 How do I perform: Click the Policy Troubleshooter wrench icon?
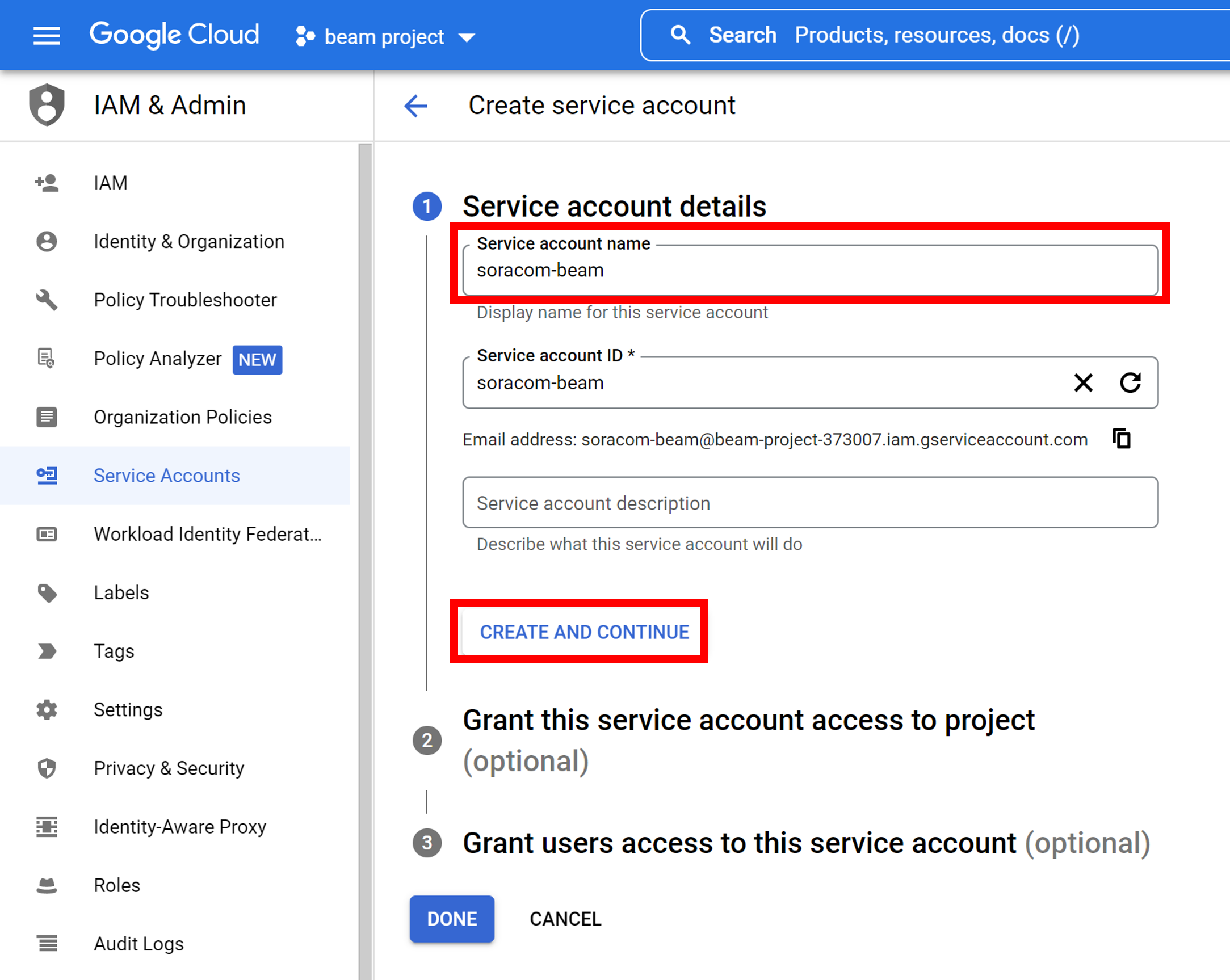[x=46, y=300]
